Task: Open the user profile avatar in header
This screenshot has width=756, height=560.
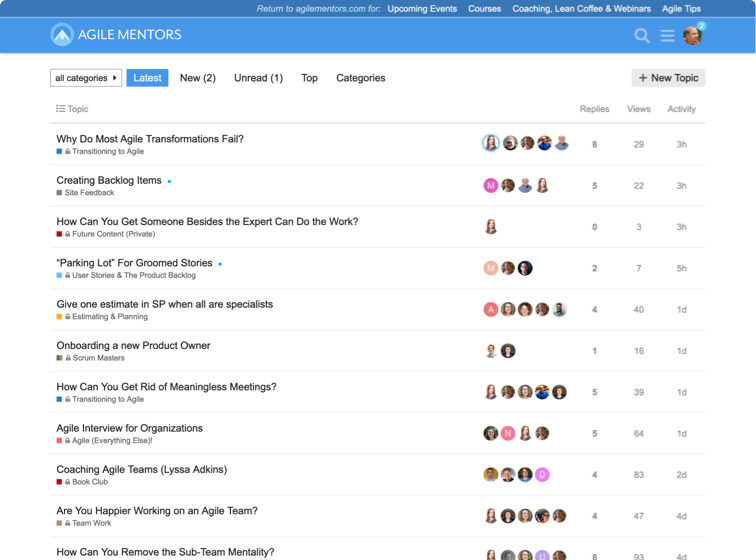Action: tap(692, 35)
